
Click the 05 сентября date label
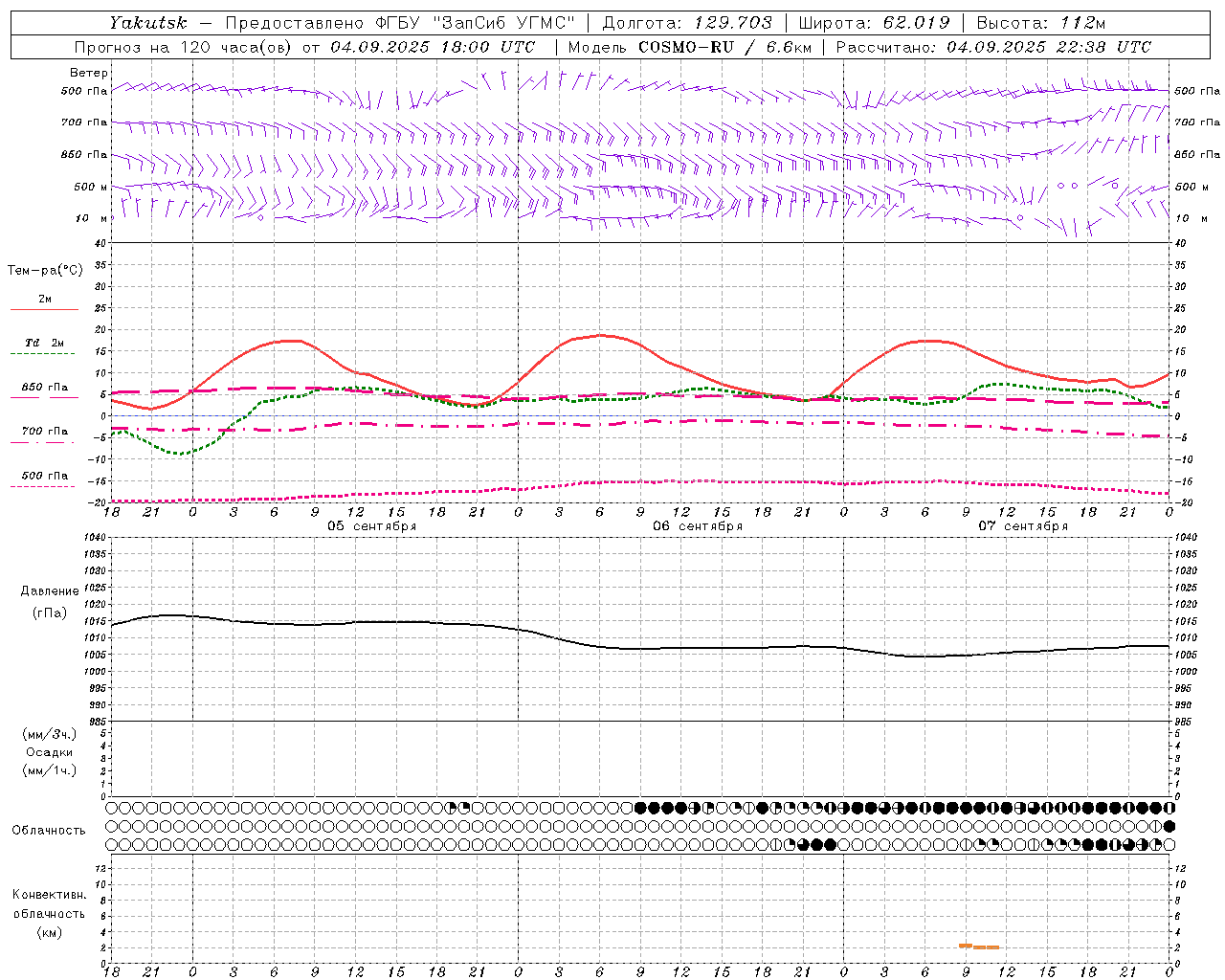tap(372, 526)
